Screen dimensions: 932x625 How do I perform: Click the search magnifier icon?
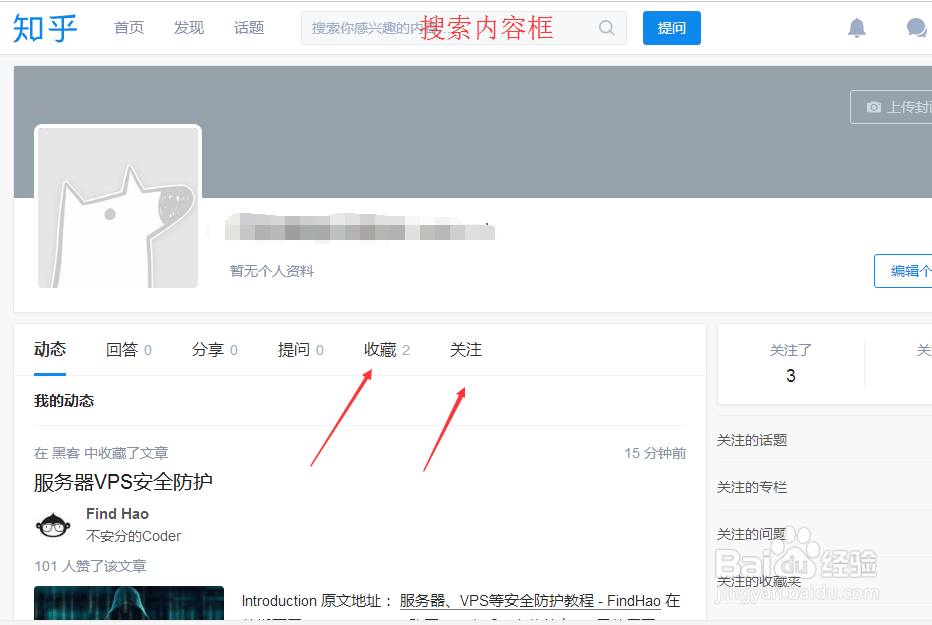(x=606, y=28)
